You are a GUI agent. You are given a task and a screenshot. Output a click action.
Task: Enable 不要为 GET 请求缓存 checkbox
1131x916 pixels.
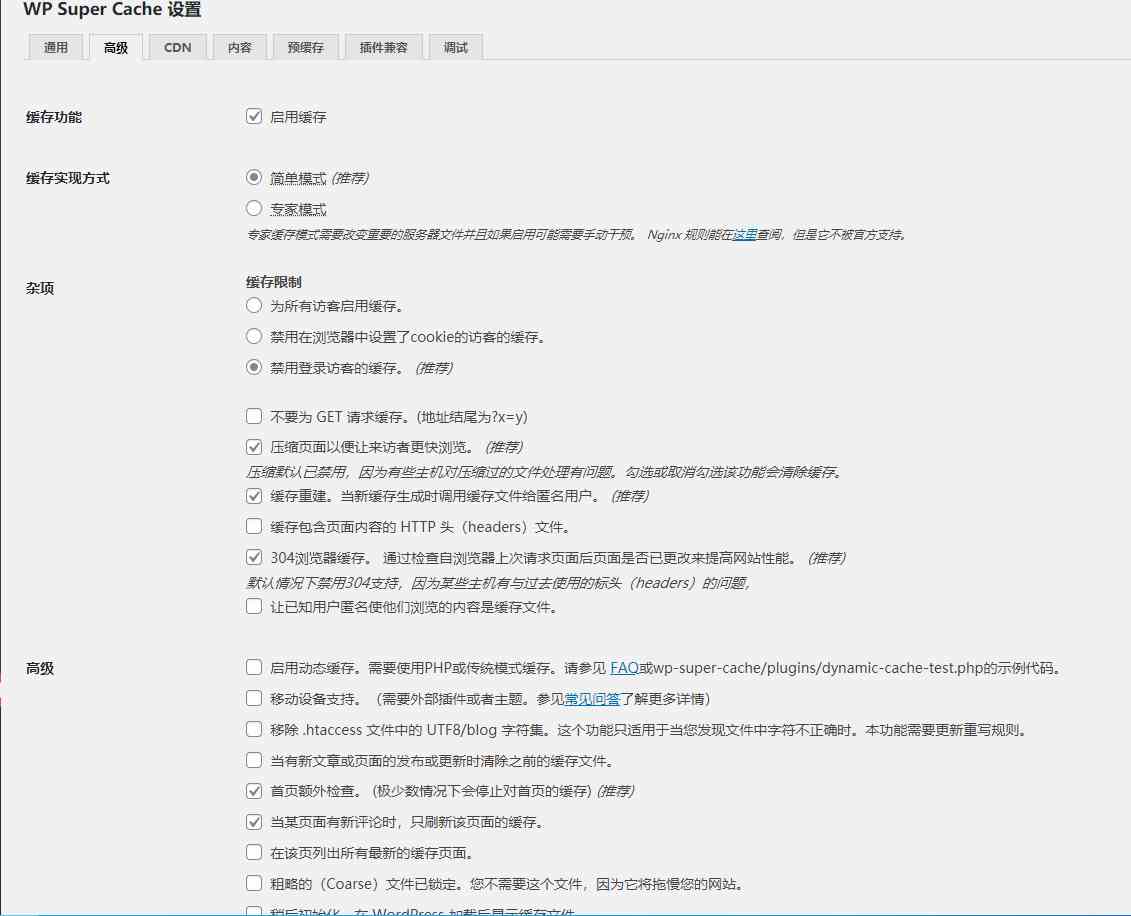click(x=254, y=416)
